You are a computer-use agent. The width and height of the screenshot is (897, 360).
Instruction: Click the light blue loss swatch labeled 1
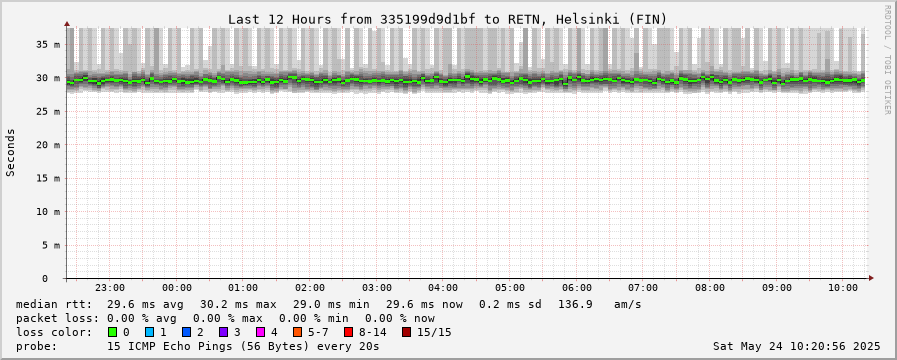pos(149,332)
